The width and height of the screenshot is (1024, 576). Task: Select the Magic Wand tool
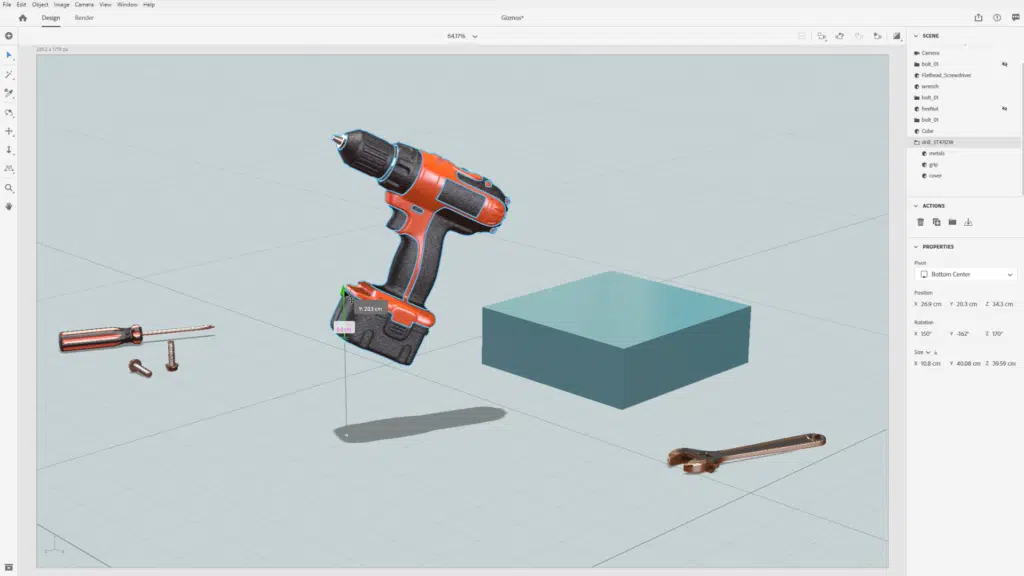(x=10, y=75)
